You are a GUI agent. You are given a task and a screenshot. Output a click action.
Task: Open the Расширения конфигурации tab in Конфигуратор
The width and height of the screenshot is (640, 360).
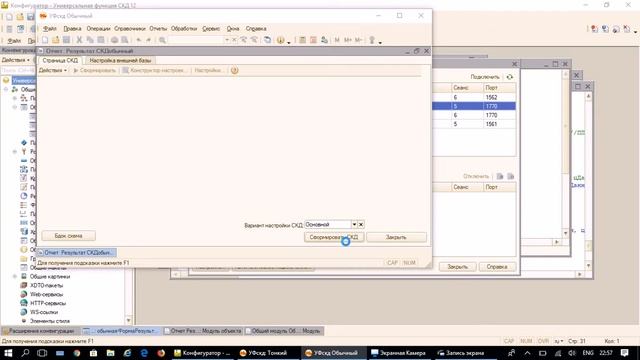(x=40, y=331)
